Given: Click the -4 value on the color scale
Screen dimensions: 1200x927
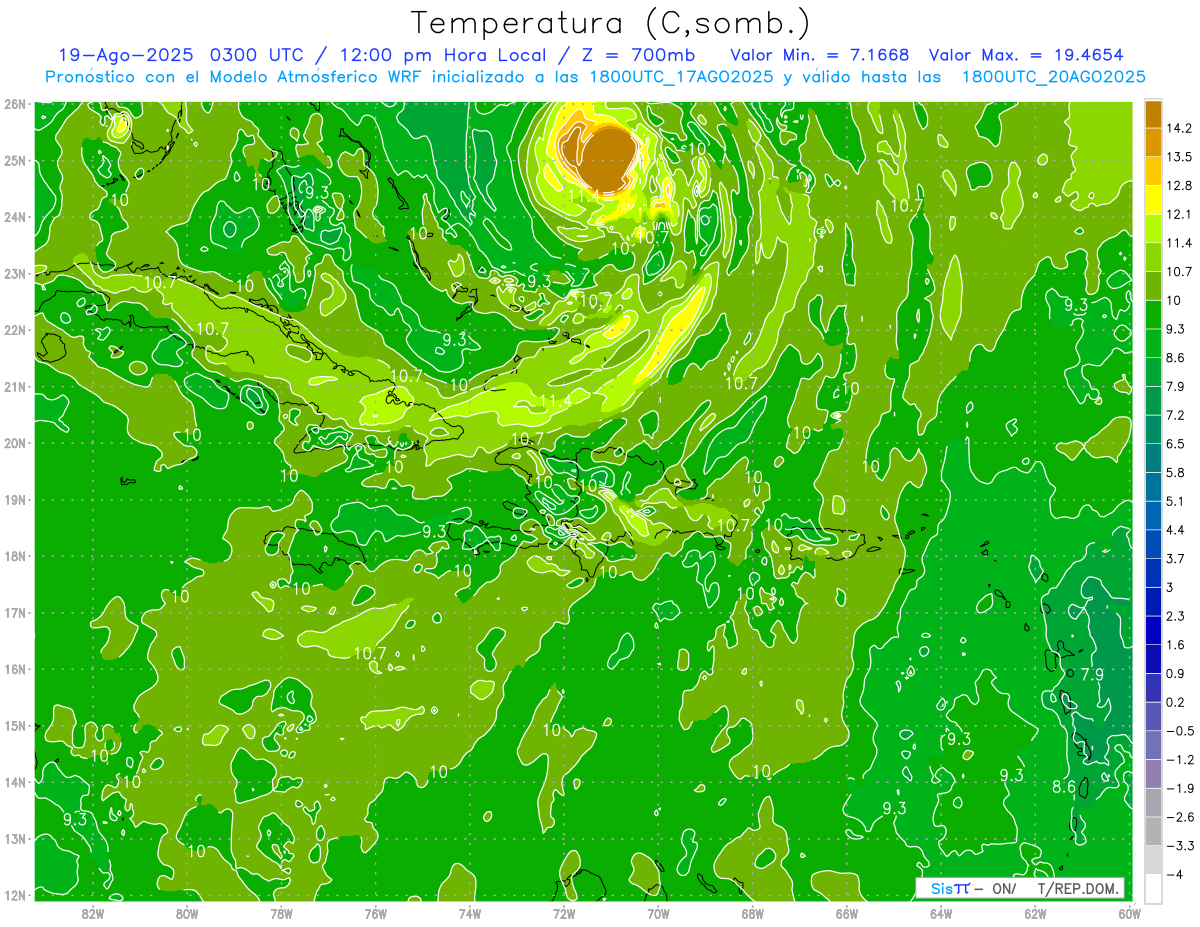Looking at the screenshot, I should pos(1176,874).
